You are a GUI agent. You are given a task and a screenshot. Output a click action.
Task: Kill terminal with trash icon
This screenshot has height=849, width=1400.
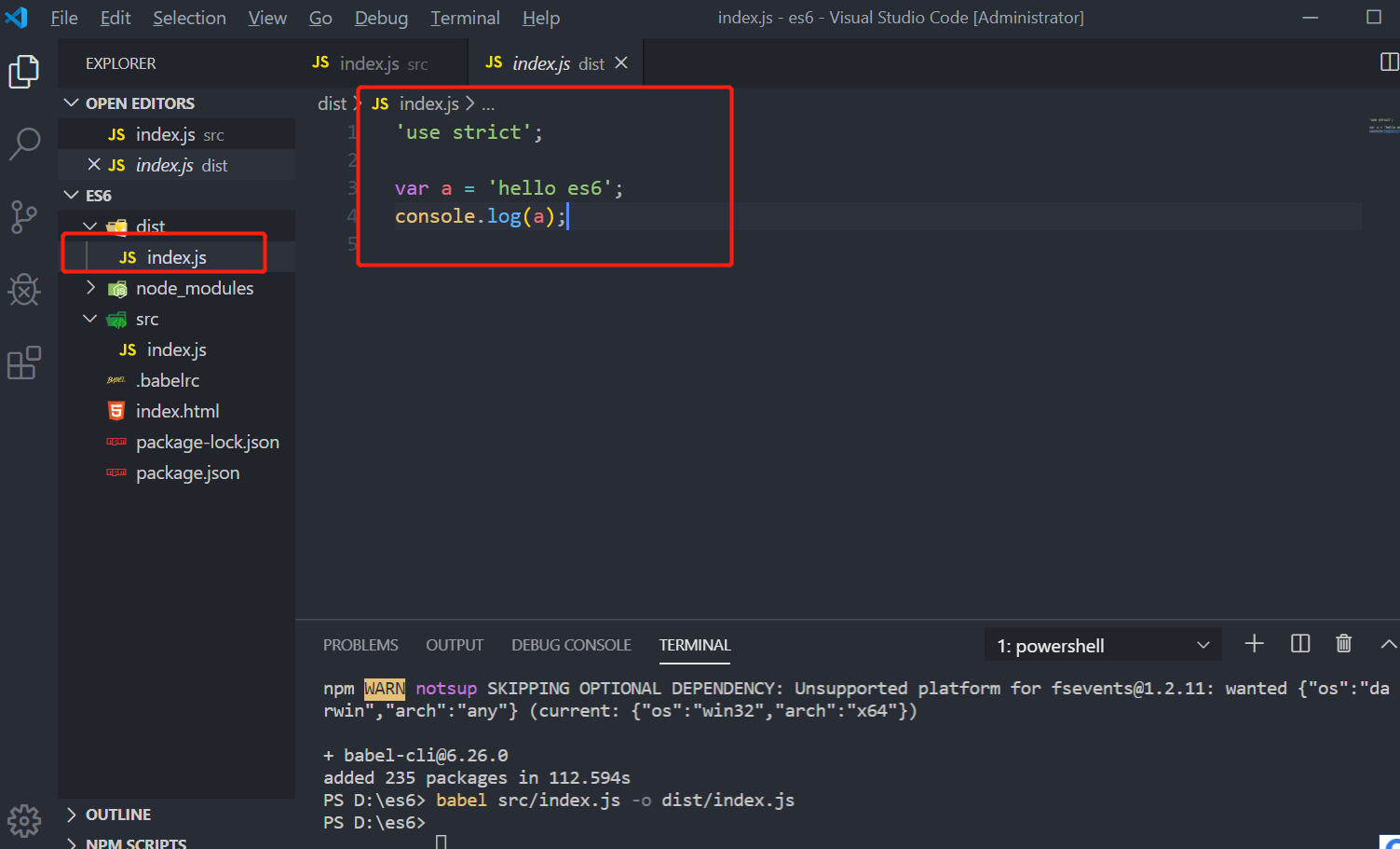point(1343,644)
